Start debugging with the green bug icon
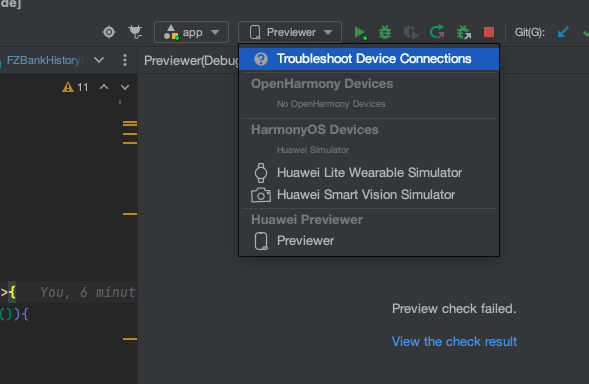The height and width of the screenshot is (384, 589). tap(385, 32)
